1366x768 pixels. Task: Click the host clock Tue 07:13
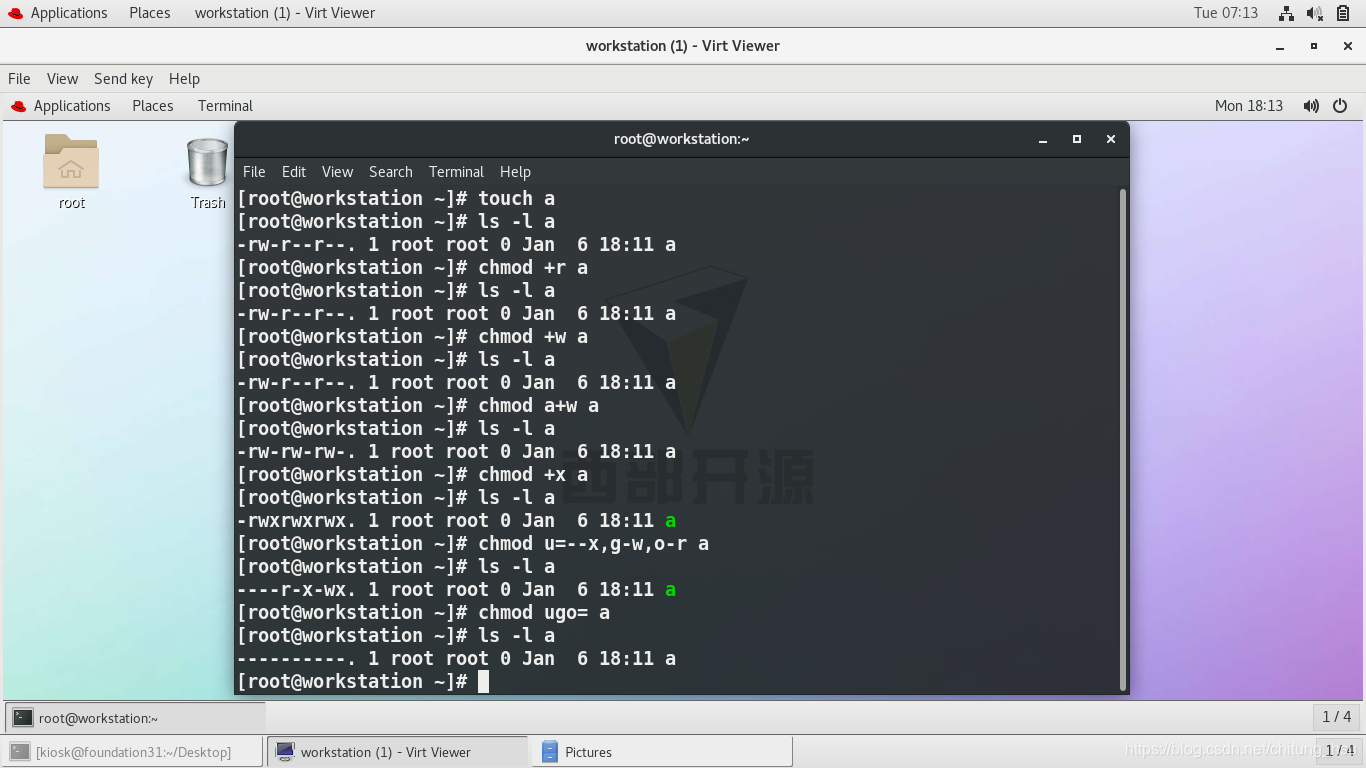pyautogui.click(x=1226, y=13)
